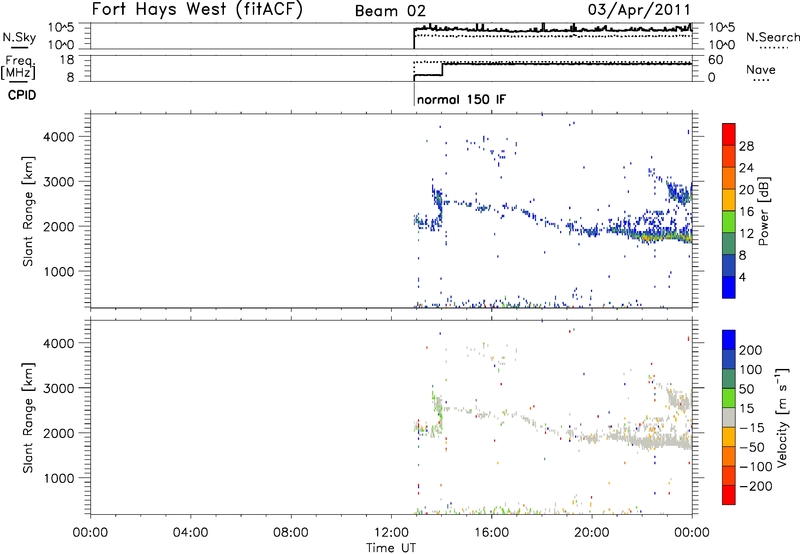
Task: Click the 'Time UT' axis title
Action: tap(391, 548)
